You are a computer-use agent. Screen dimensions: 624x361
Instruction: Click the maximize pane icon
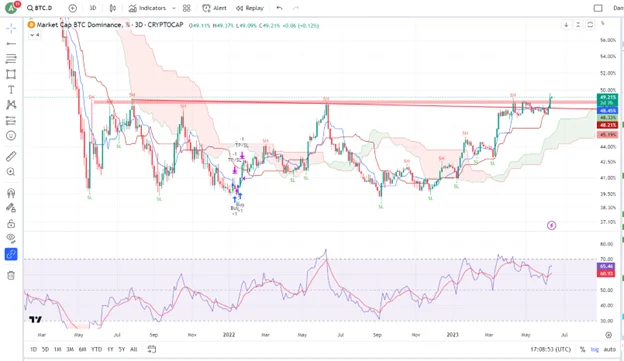point(590,25)
